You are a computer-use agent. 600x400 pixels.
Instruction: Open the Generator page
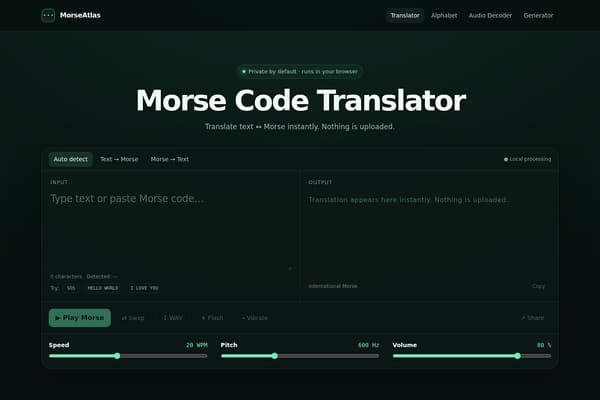click(538, 15)
